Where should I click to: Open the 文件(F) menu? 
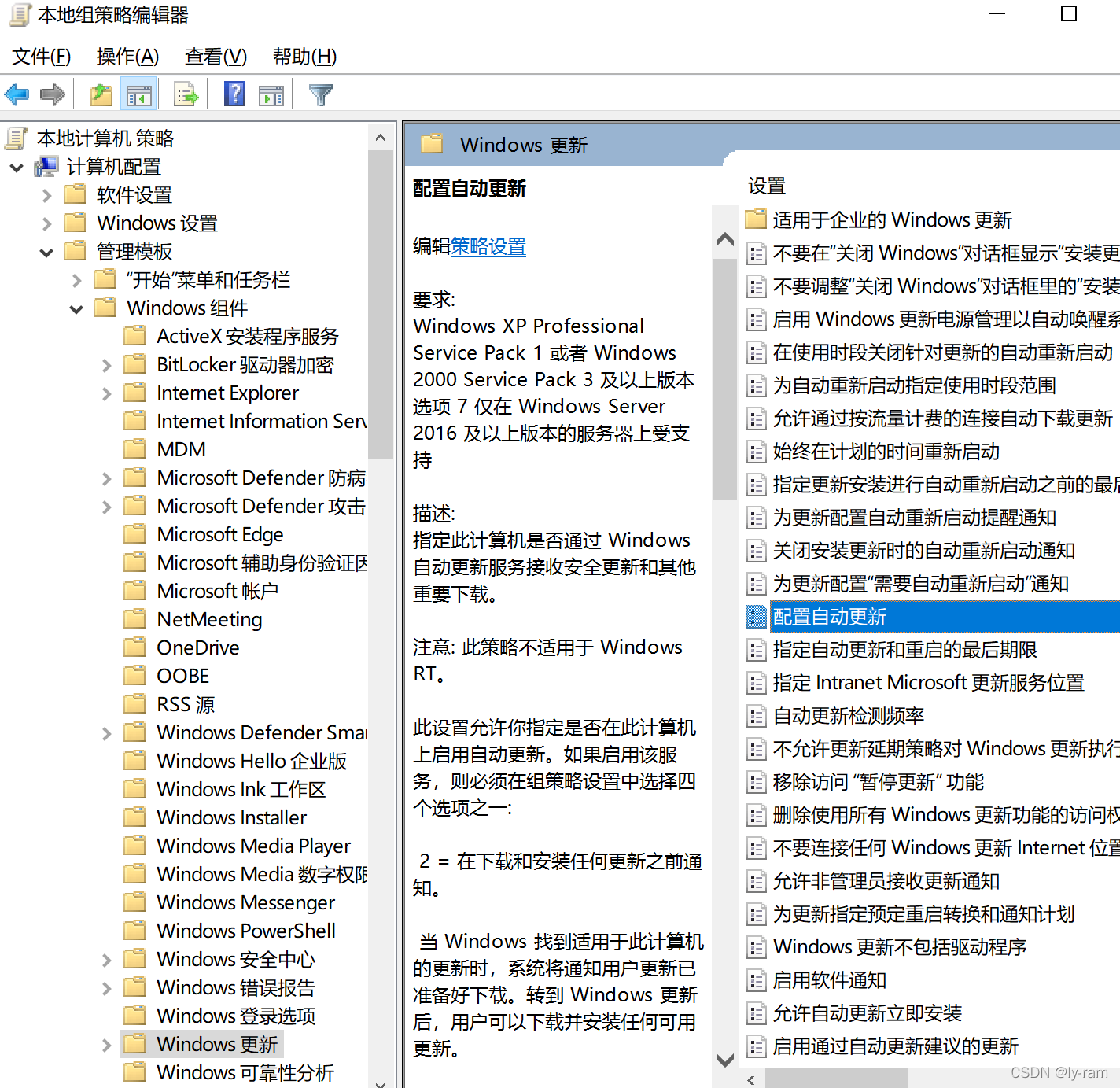point(42,57)
